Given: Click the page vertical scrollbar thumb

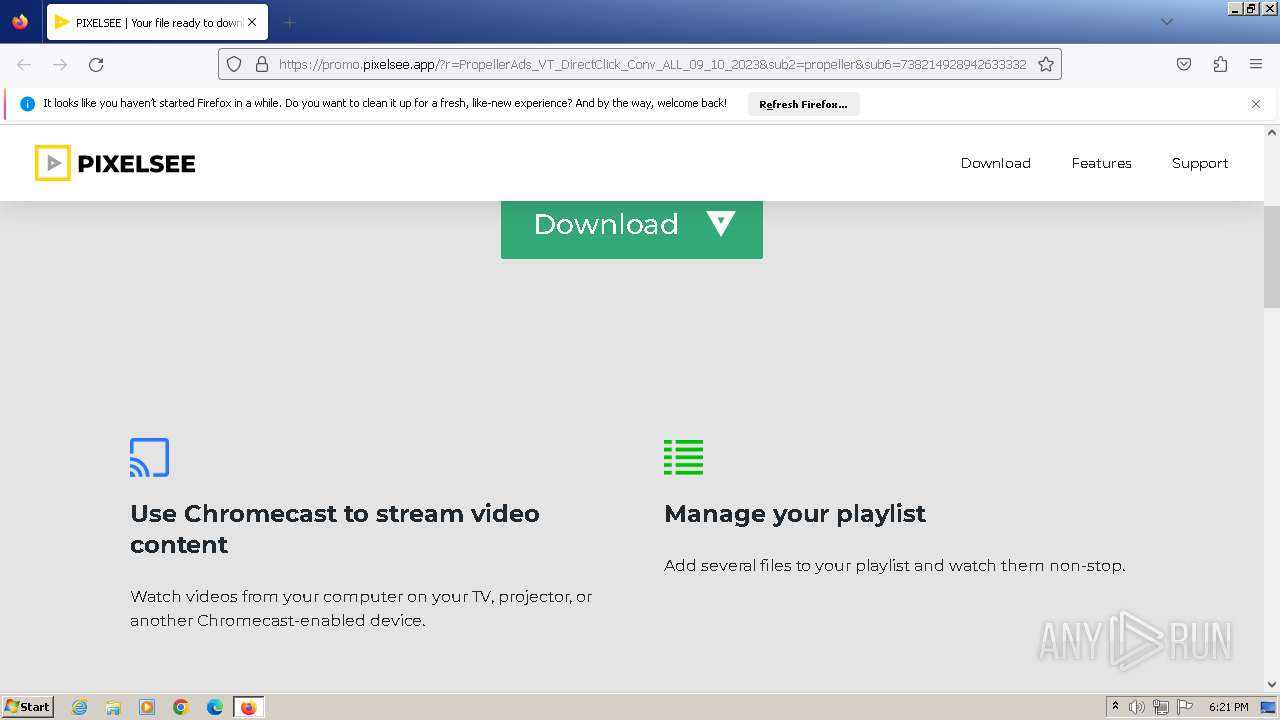Looking at the screenshot, I should [1272, 257].
